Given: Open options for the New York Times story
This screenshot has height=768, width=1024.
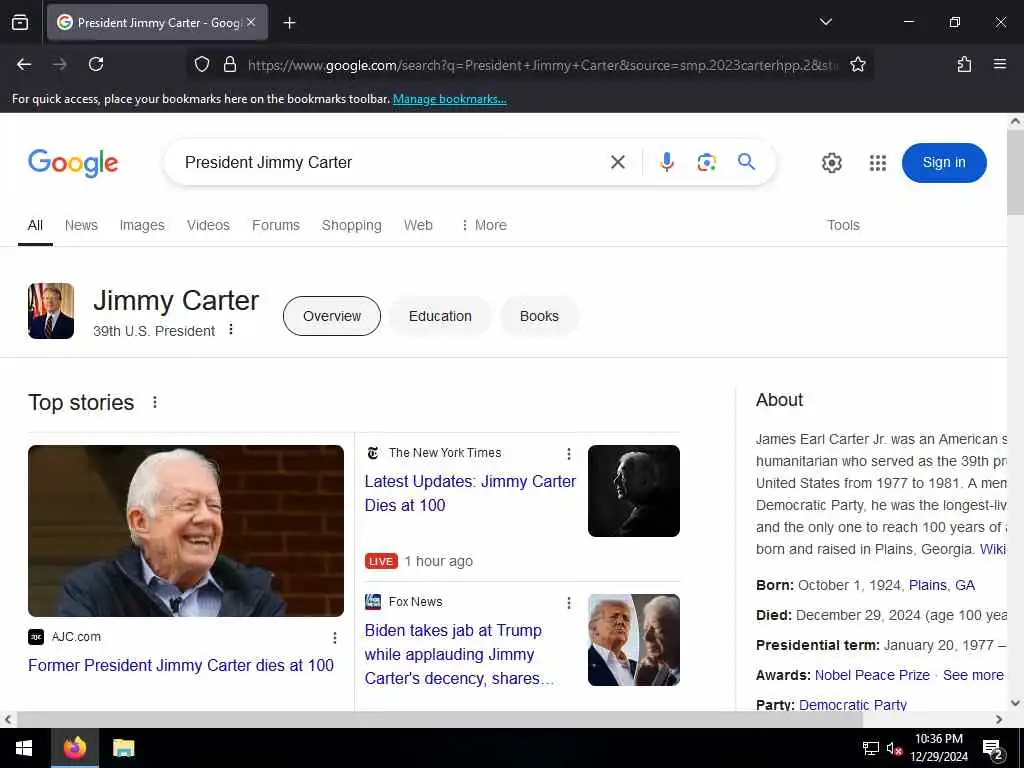Looking at the screenshot, I should (569, 454).
